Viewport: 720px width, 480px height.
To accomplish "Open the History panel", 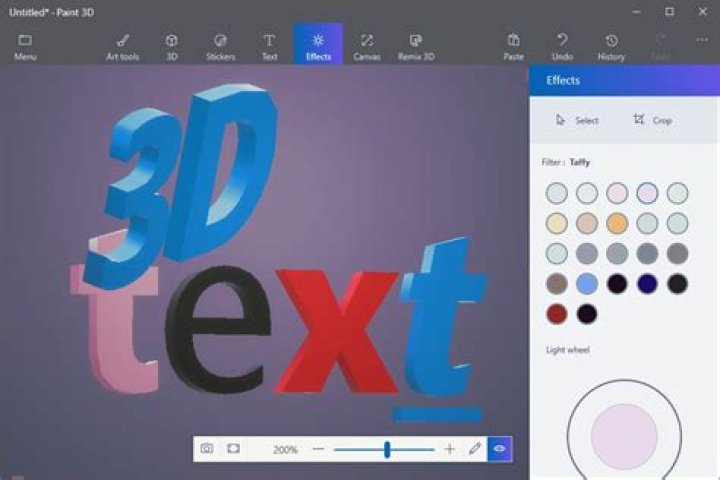I will (611, 46).
